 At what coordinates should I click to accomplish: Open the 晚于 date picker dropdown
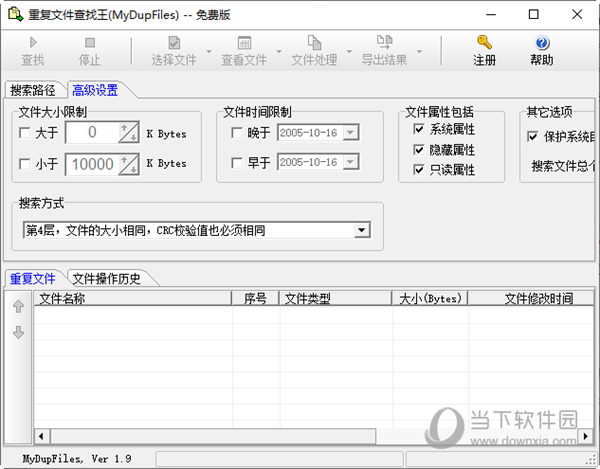pyautogui.click(x=351, y=133)
